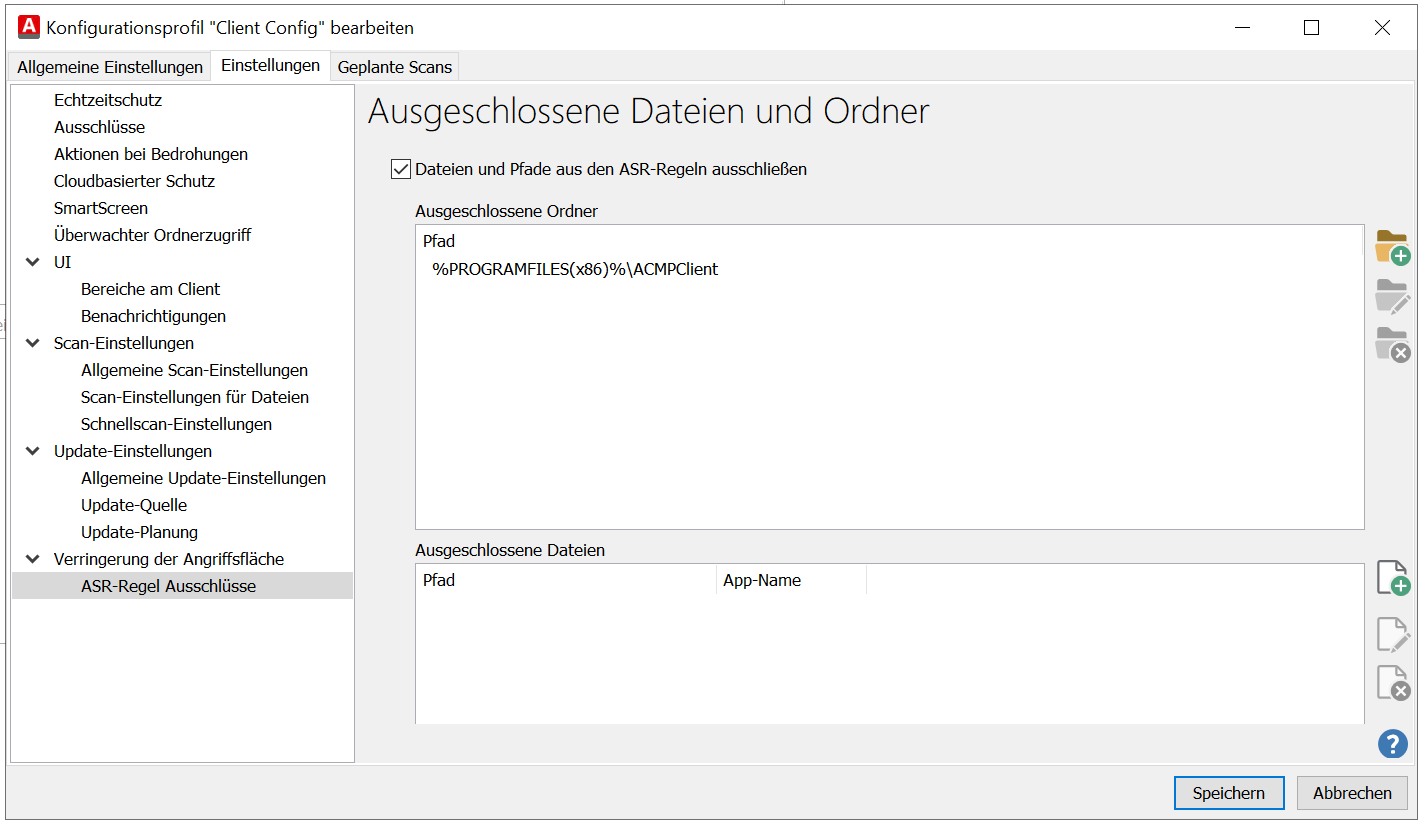Collapse the Update-Einstellungen section
1421x823 pixels.
pos(33,451)
